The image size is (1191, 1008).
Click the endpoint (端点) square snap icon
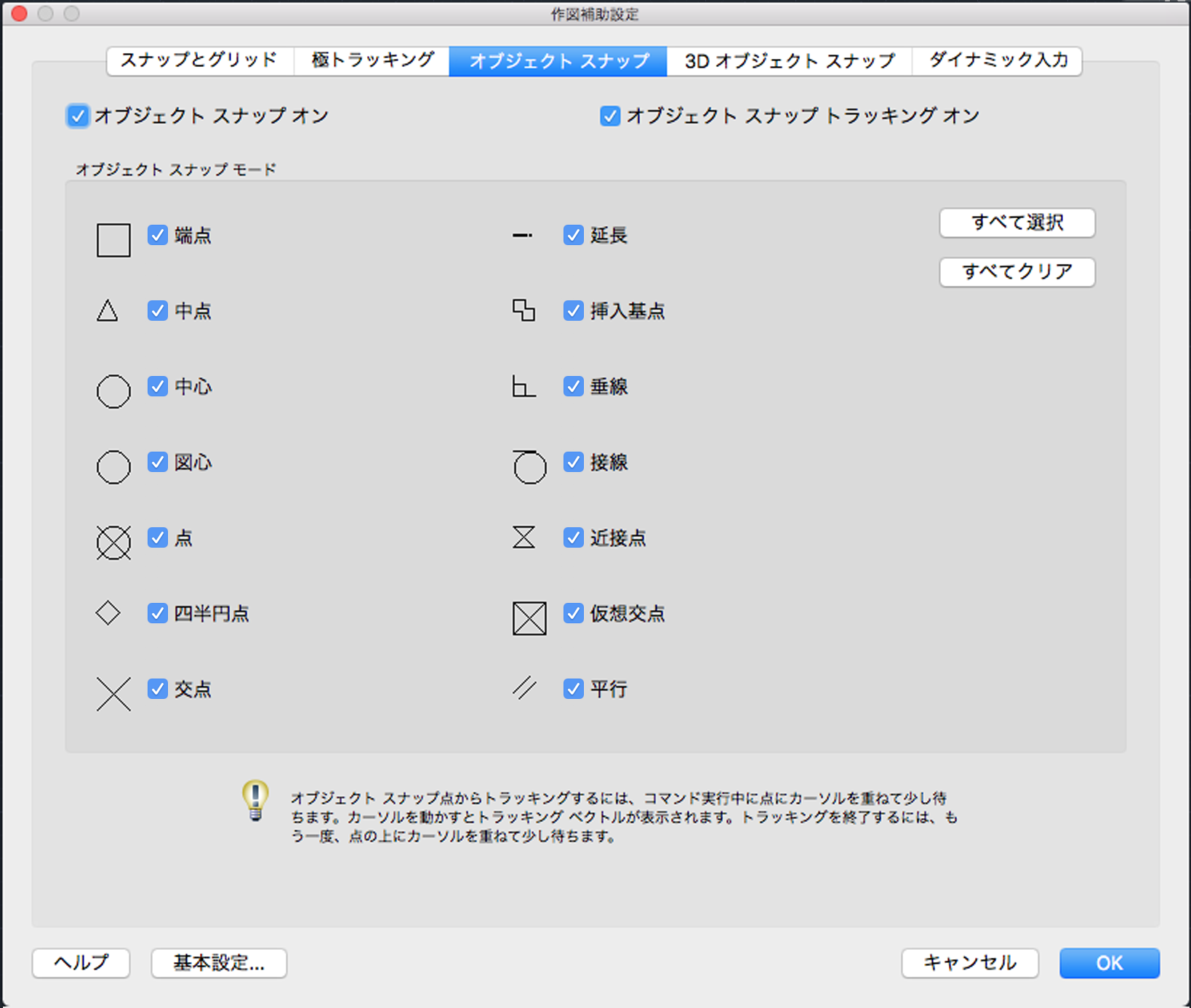point(113,240)
